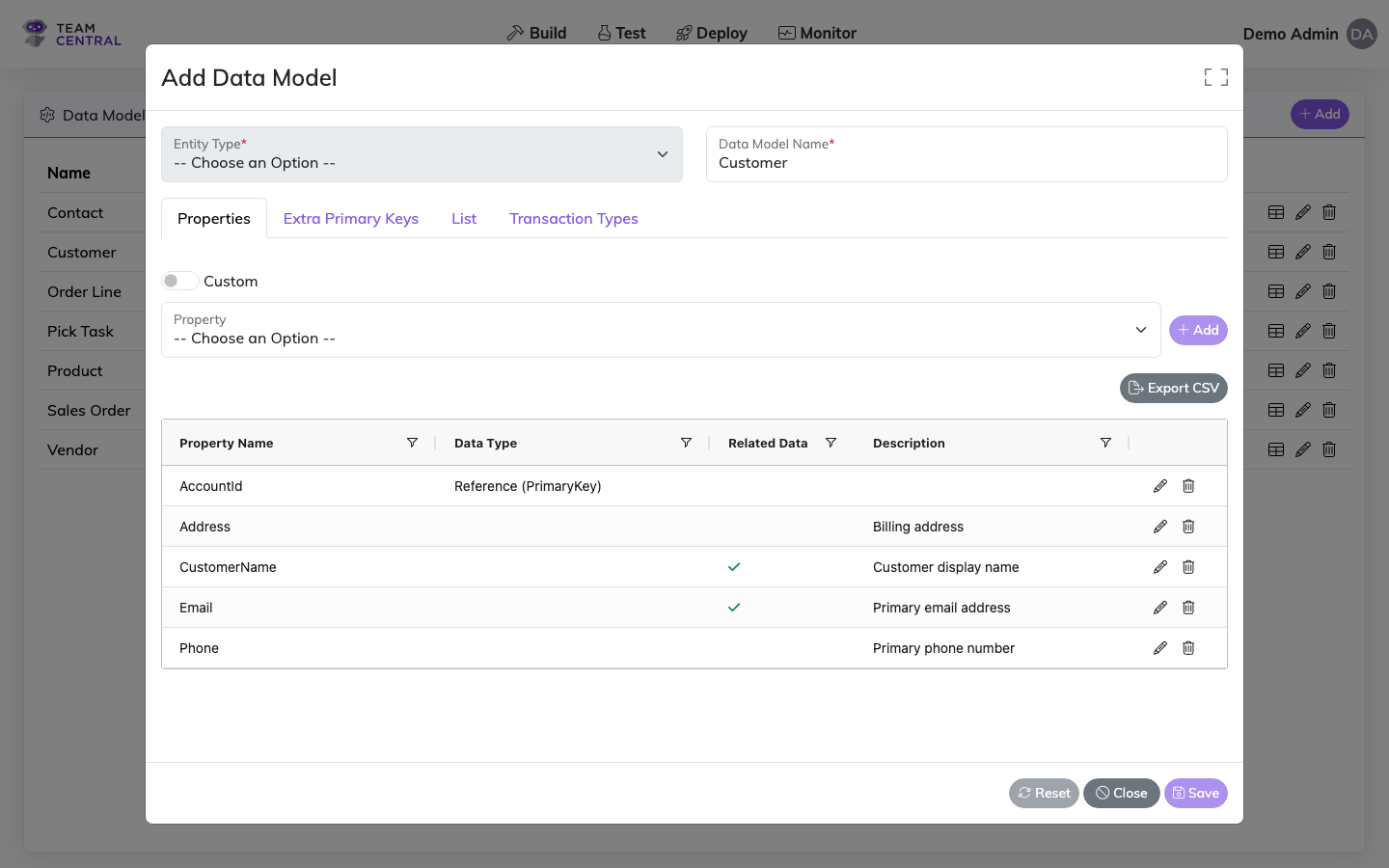Image resolution: width=1389 pixels, height=868 pixels.
Task: Click the Export CSV button
Action: click(1174, 388)
